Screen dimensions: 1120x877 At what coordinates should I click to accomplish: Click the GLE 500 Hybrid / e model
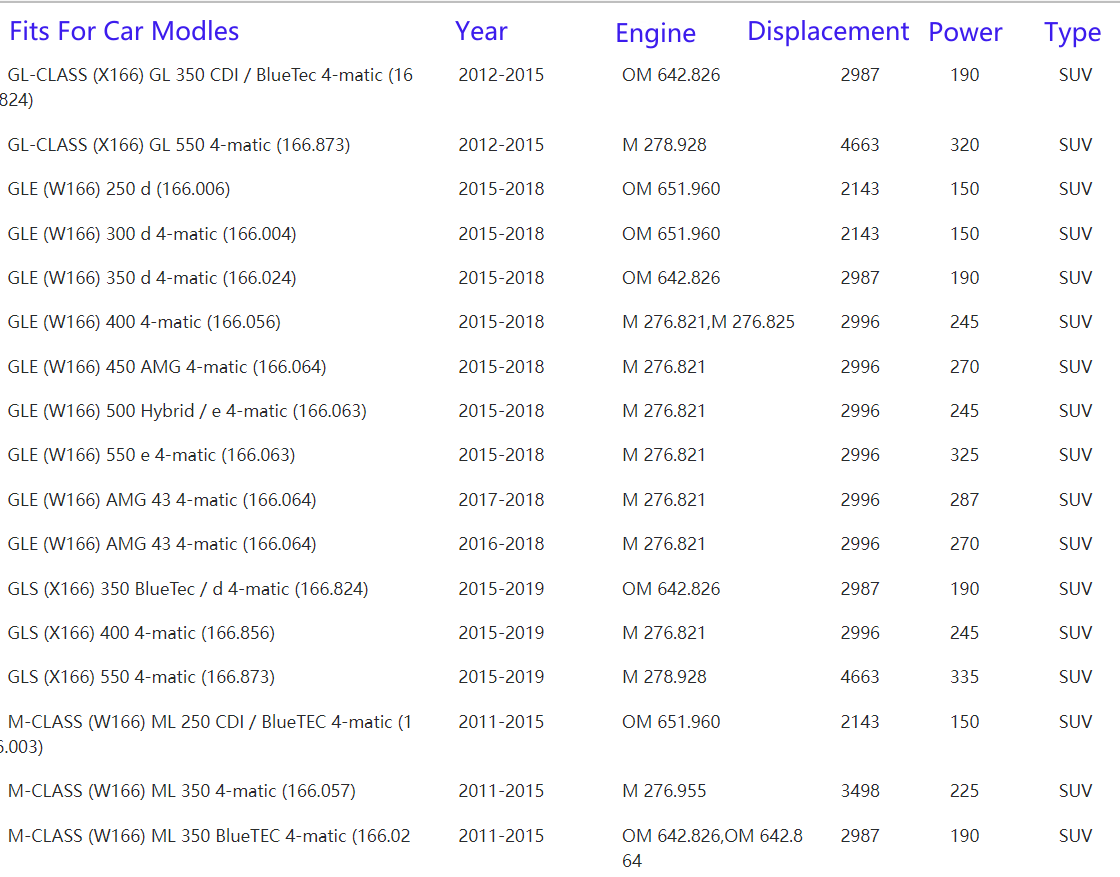tap(186, 411)
